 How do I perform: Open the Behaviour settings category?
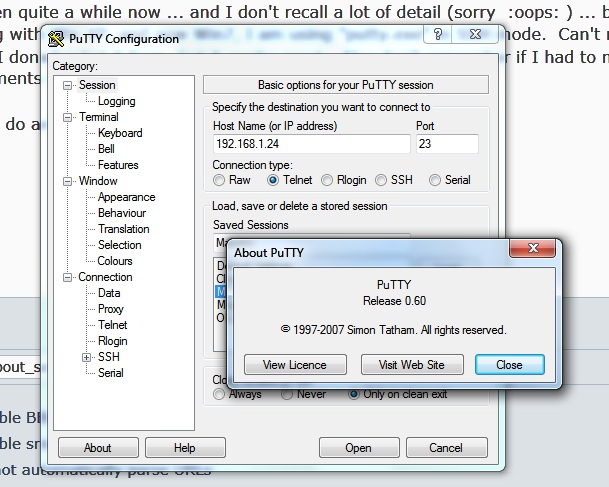(x=122, y=213)
